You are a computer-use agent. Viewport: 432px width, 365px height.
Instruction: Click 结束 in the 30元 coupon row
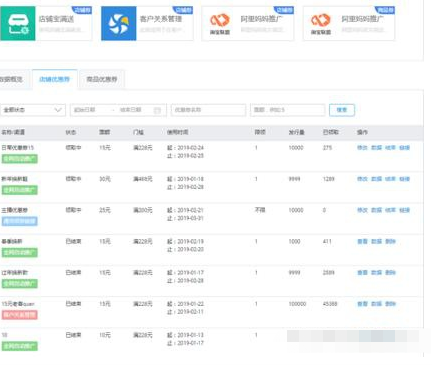click(390, 179)
